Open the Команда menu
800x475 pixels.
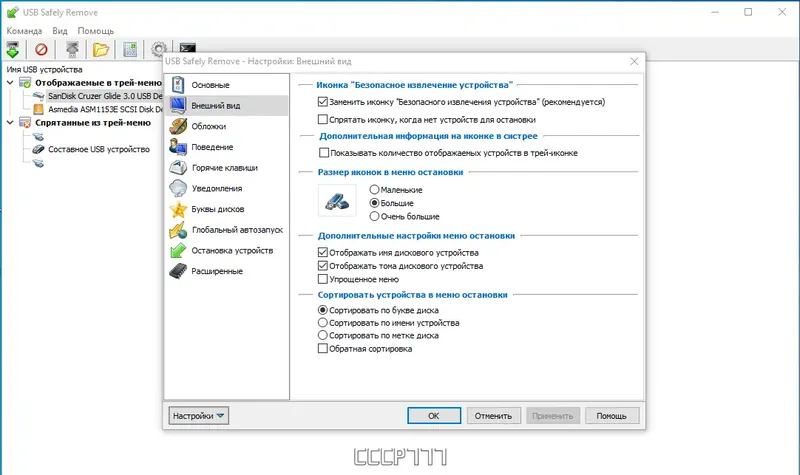coord(24,31)
